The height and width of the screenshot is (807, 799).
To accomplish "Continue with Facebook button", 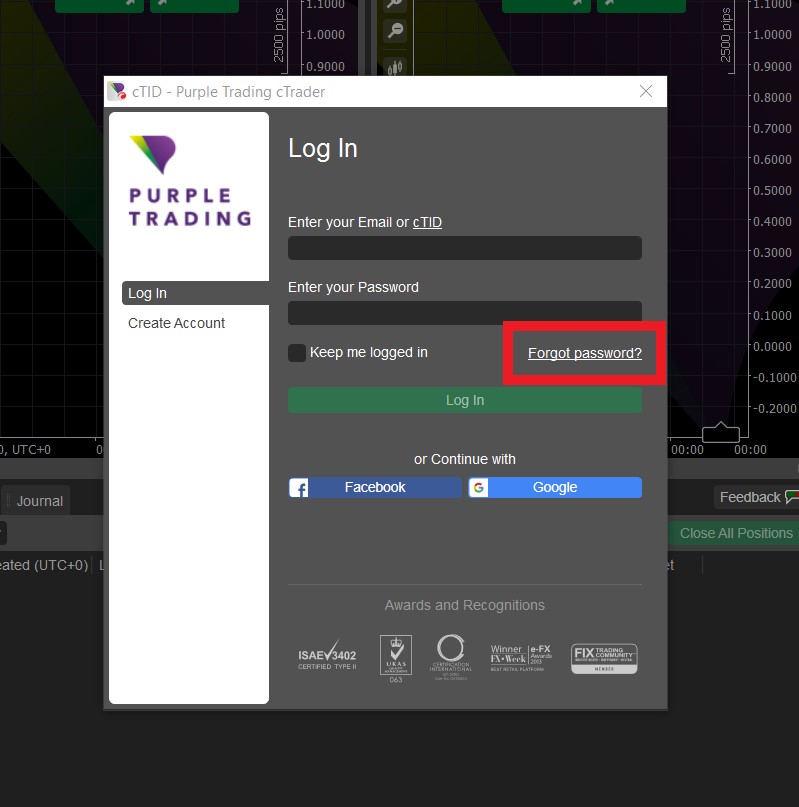I will click(x=375, y=487).
